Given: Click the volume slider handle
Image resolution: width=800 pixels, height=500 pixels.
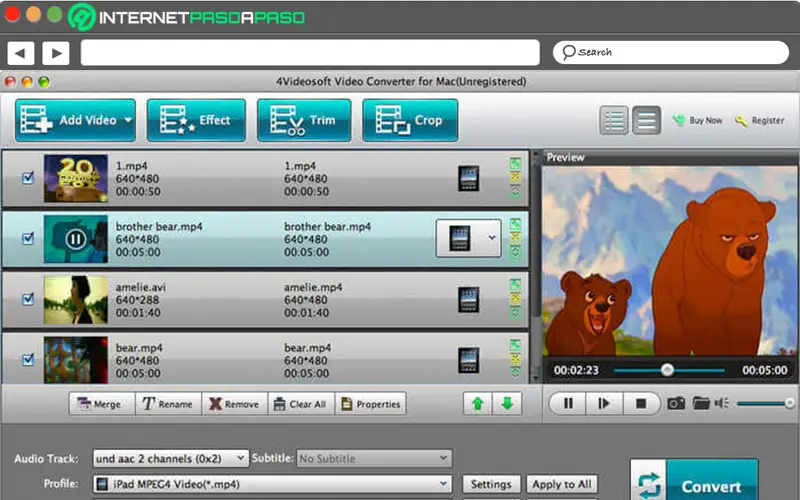Looking at the screenshot, I should click(x=790, y=404).
